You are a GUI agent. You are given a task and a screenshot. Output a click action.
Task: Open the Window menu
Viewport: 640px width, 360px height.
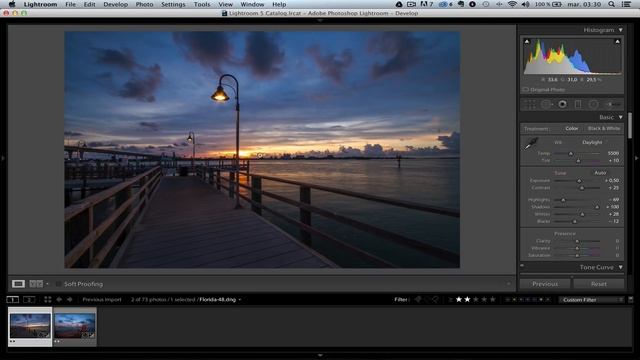click(x=252, y=4)
